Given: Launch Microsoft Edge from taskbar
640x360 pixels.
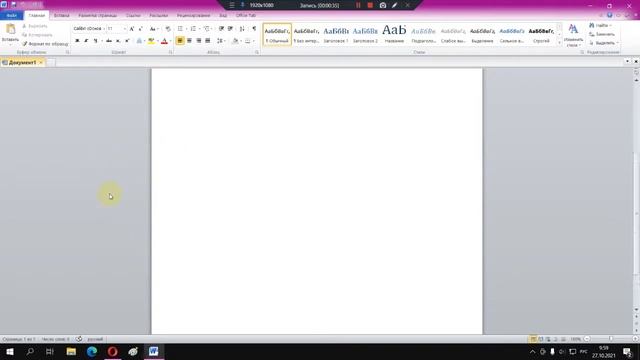Looking at the screenshot, I should click(x=92, y=351).
